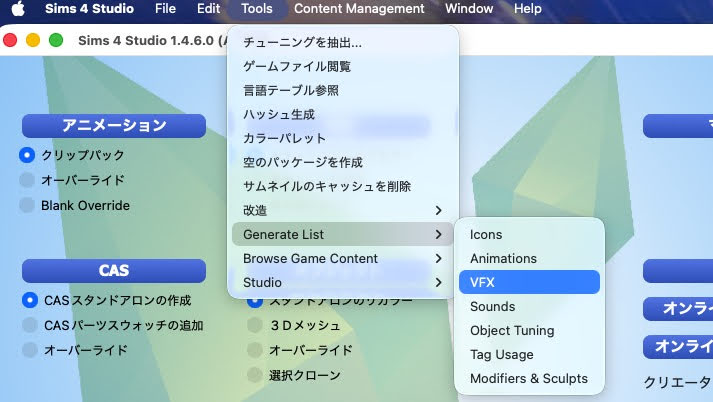Select the 3Dメッシュ radio button

pyautogui.click(x=255, y=325)
